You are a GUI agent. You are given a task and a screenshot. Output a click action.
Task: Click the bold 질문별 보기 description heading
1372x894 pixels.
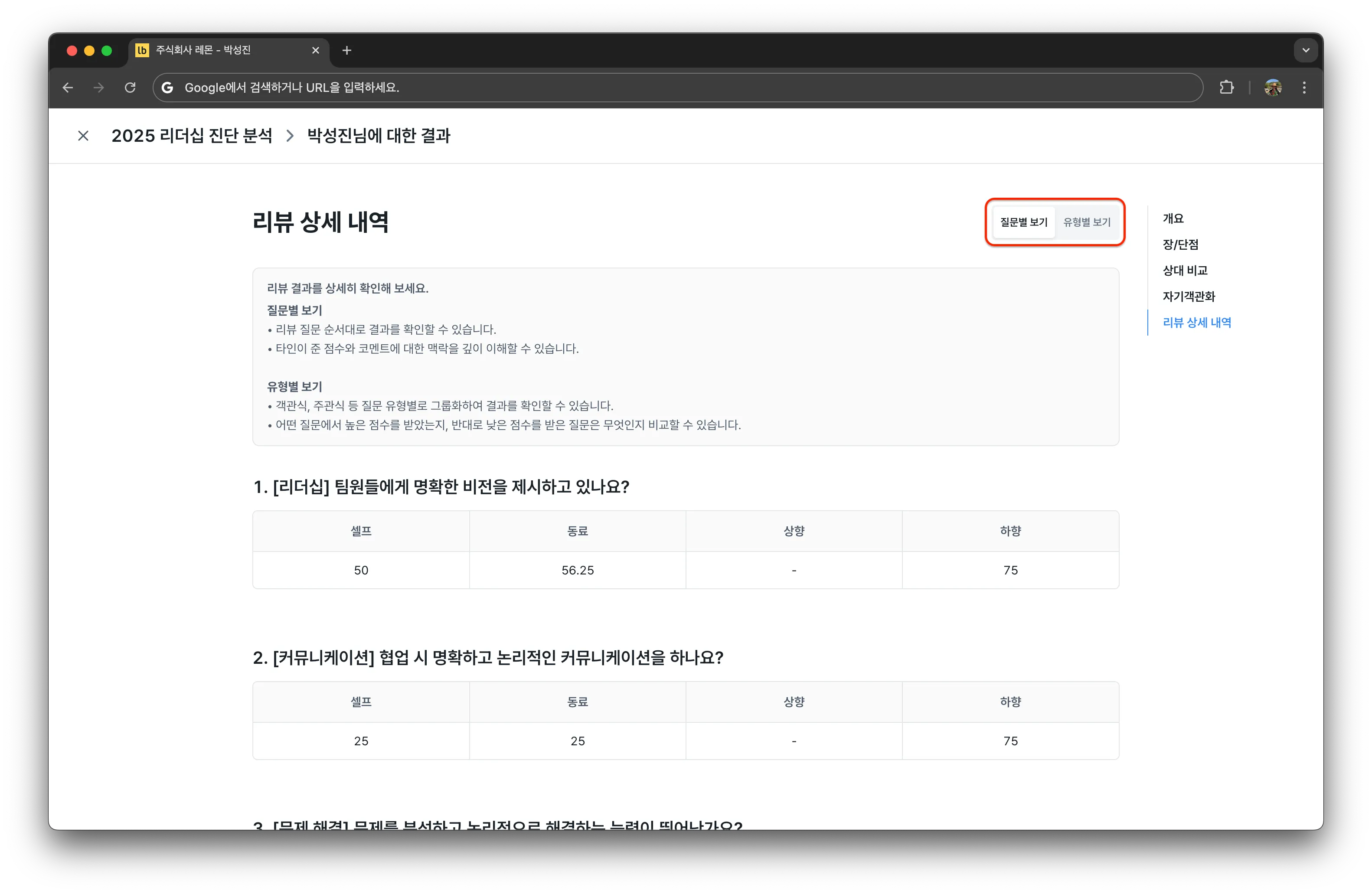pyautogui.click(x=294, y=311)
